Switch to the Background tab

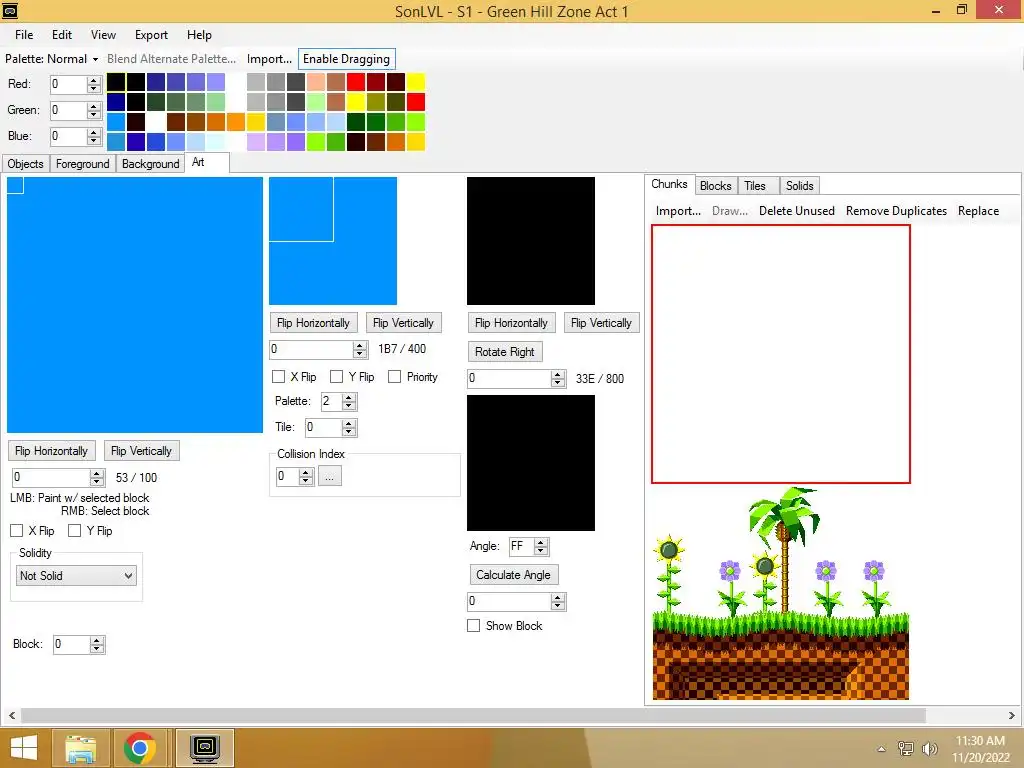(x=150, y=164)
